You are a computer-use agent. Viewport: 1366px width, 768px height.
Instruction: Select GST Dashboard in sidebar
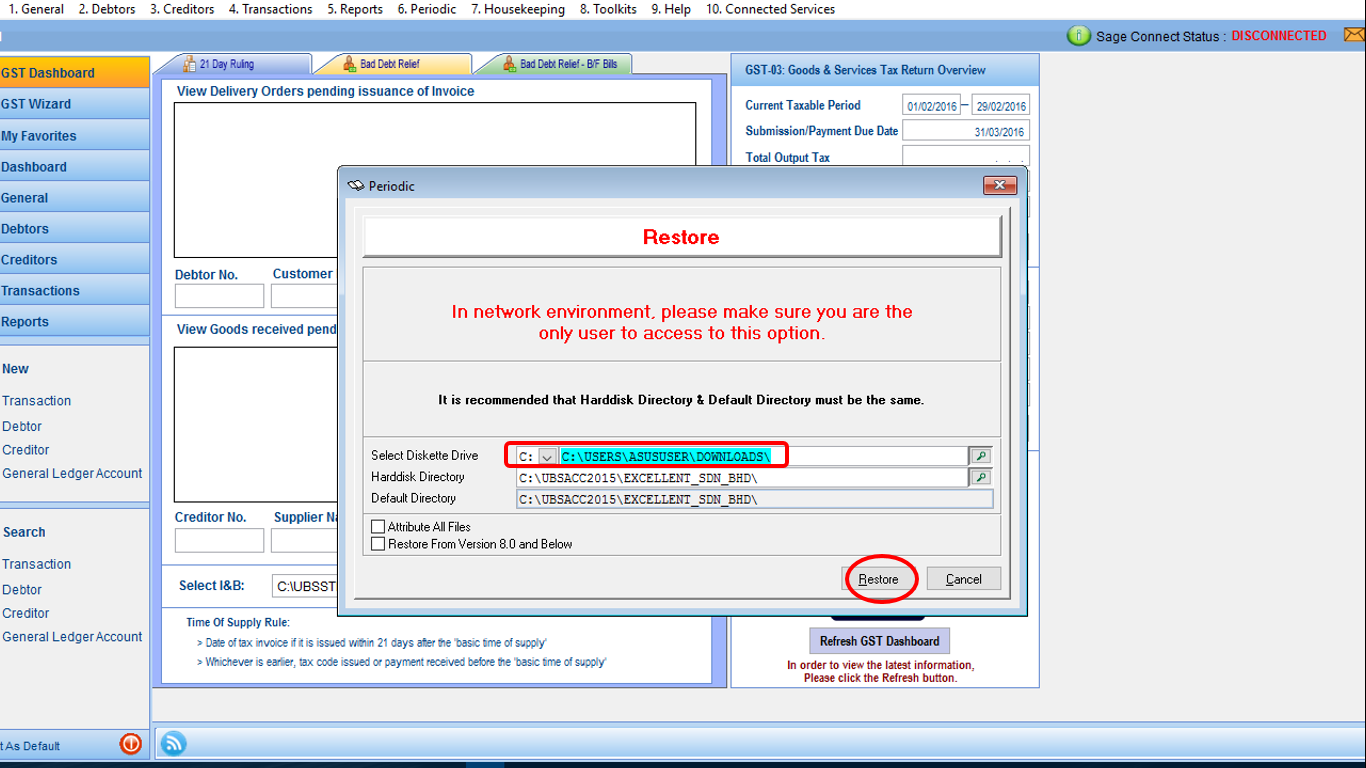pos(74,72)
